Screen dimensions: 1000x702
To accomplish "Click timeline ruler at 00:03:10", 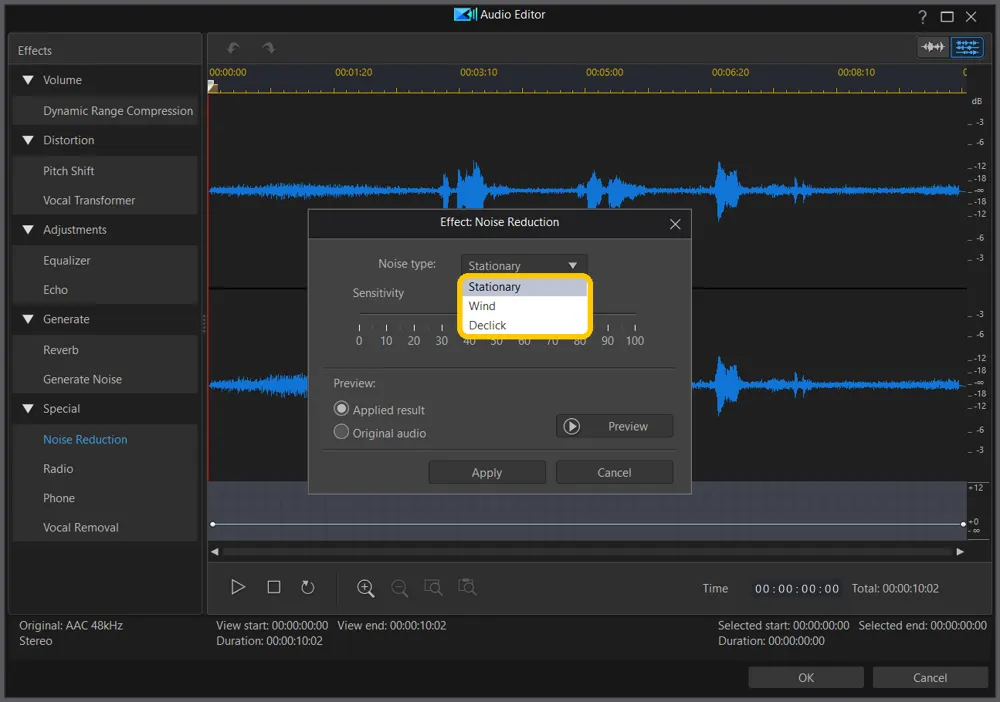I will [x=478, y=73].
